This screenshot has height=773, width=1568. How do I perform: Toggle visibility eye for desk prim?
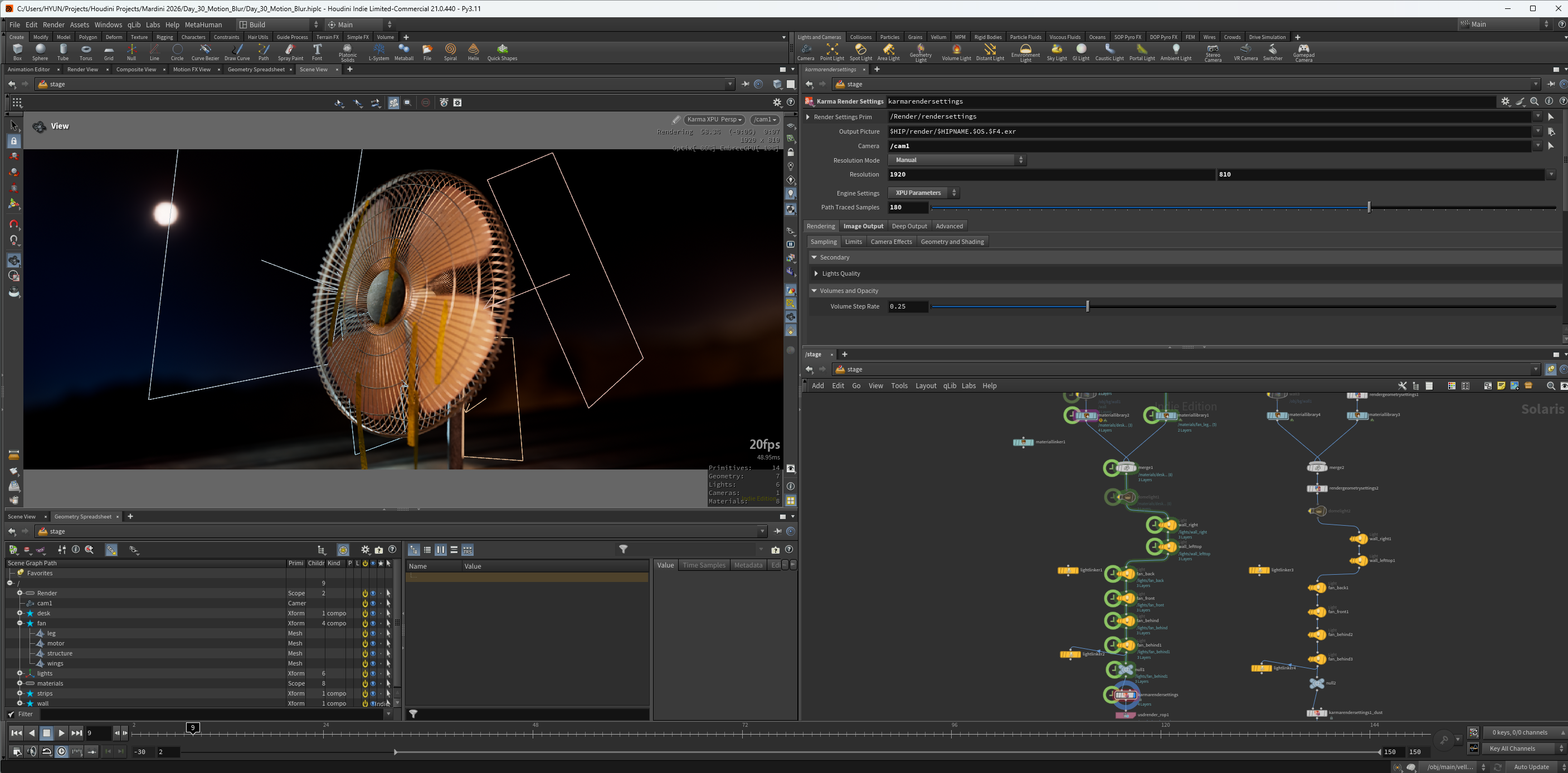(x=373, y=613)
